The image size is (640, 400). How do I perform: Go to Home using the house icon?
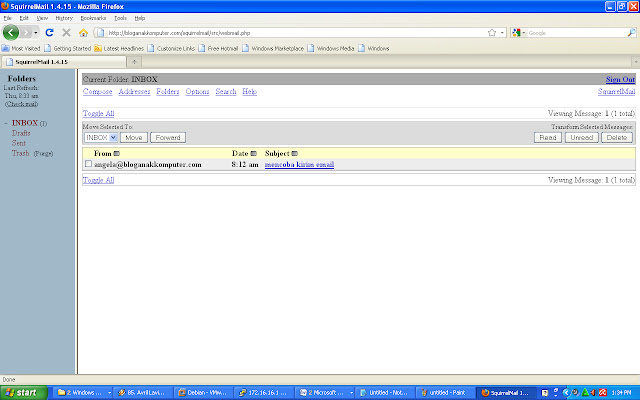[x=83, y=33]
